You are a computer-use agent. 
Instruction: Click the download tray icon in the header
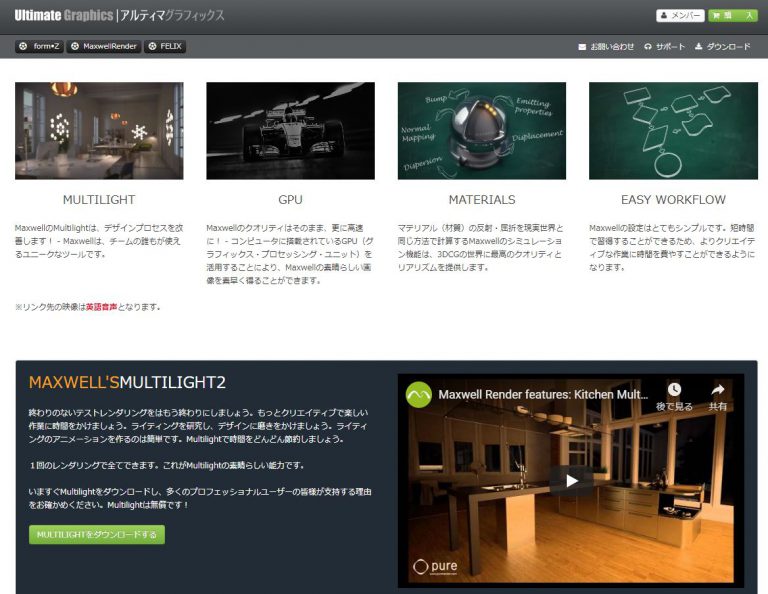coord(698,47)
